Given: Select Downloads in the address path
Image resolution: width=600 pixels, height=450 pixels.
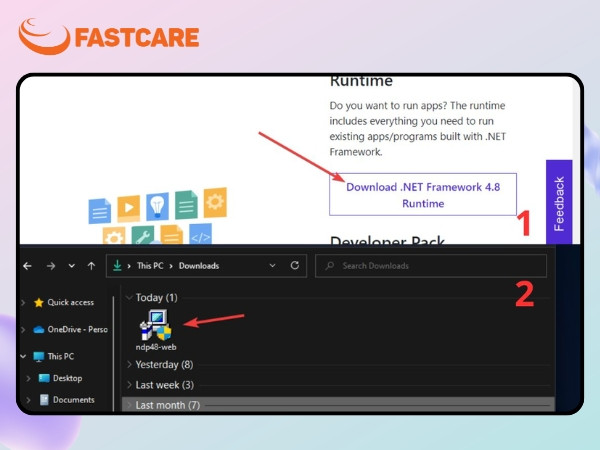Looking at the screenshot, I should coord(199,266).
